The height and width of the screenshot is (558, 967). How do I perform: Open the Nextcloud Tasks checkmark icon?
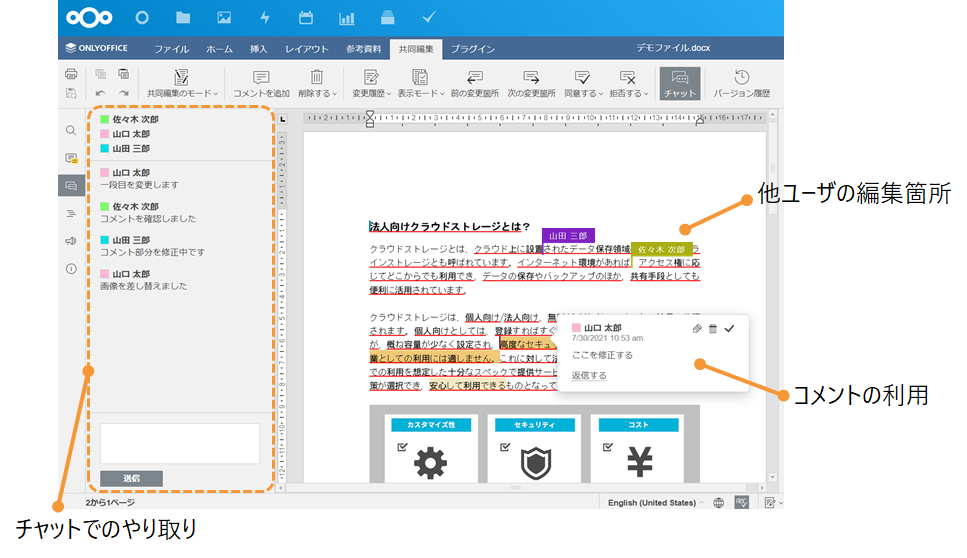[x=429, y=17]
